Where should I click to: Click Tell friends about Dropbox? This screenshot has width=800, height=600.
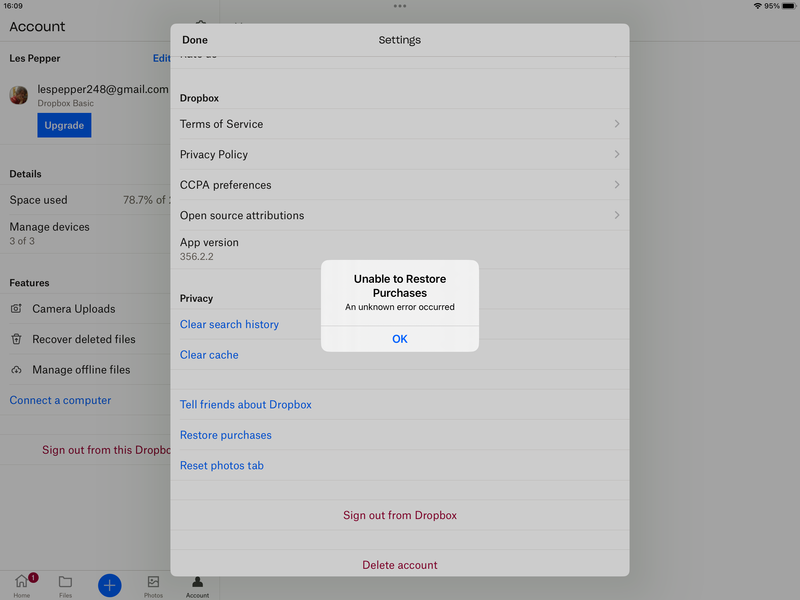click(x=245, y=405)
